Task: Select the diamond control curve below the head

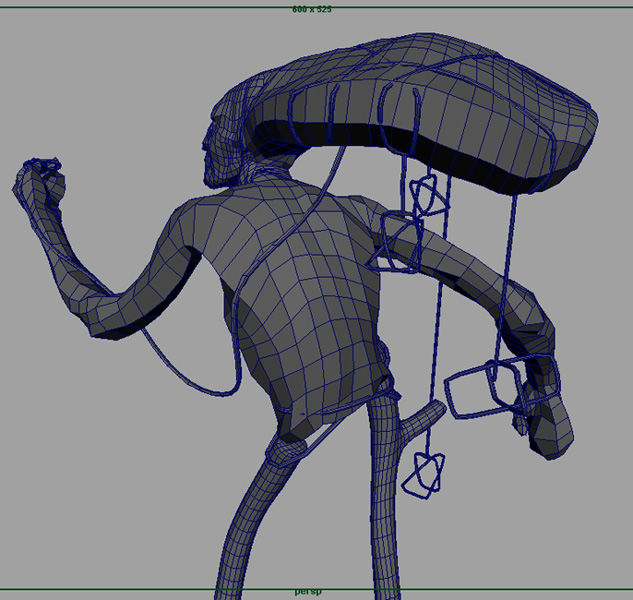Action: click(429, 195)
